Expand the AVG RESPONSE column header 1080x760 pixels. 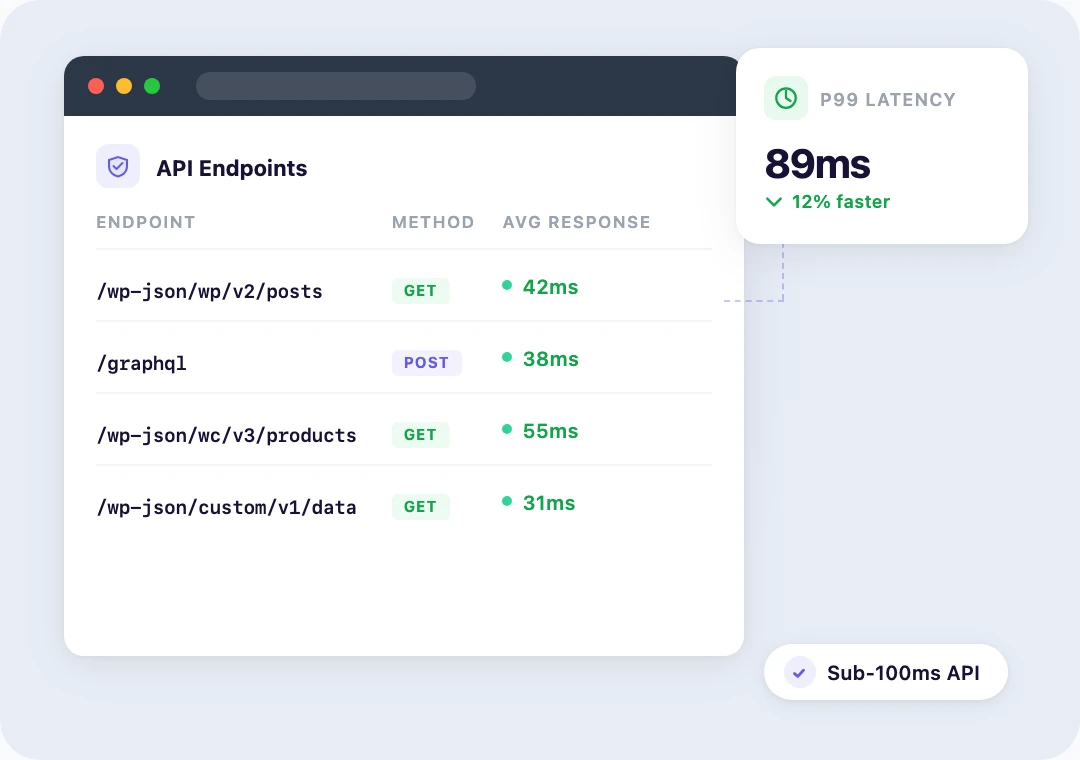[577, 222]
